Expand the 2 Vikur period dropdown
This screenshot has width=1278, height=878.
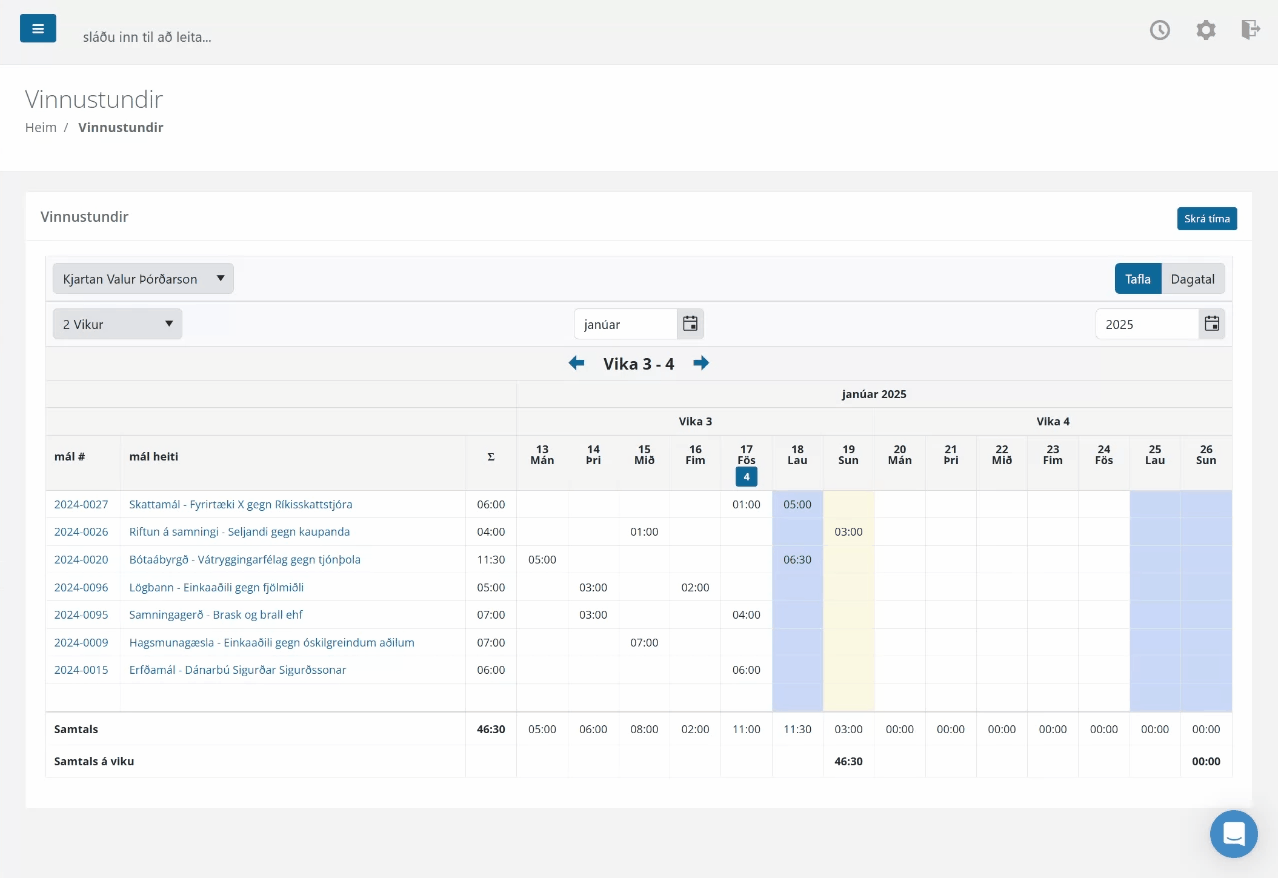point(118,324)
